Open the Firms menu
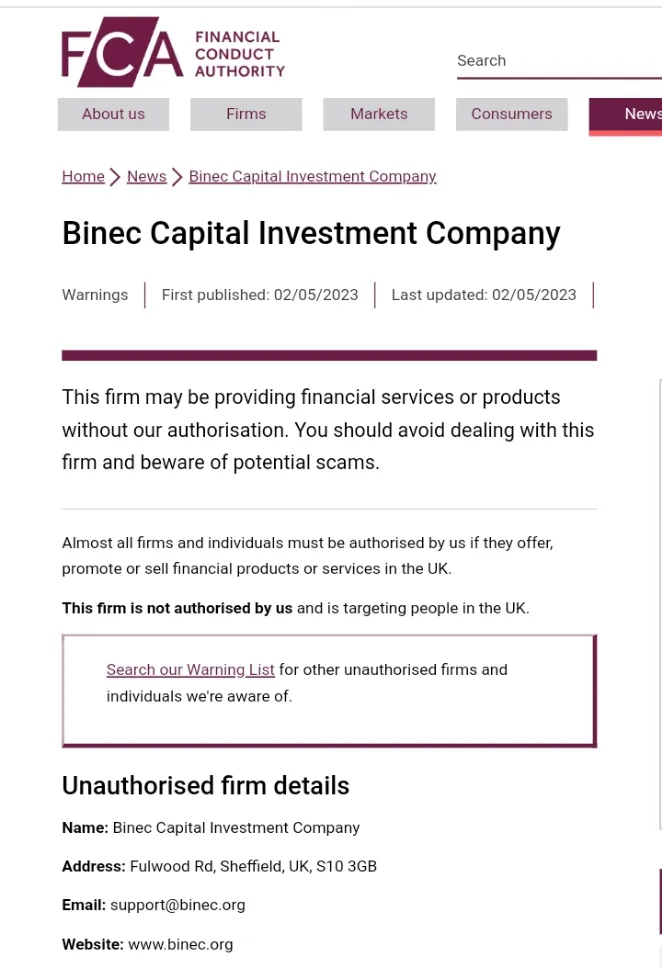This screenshot has width=662, height=967. [246, 114]
